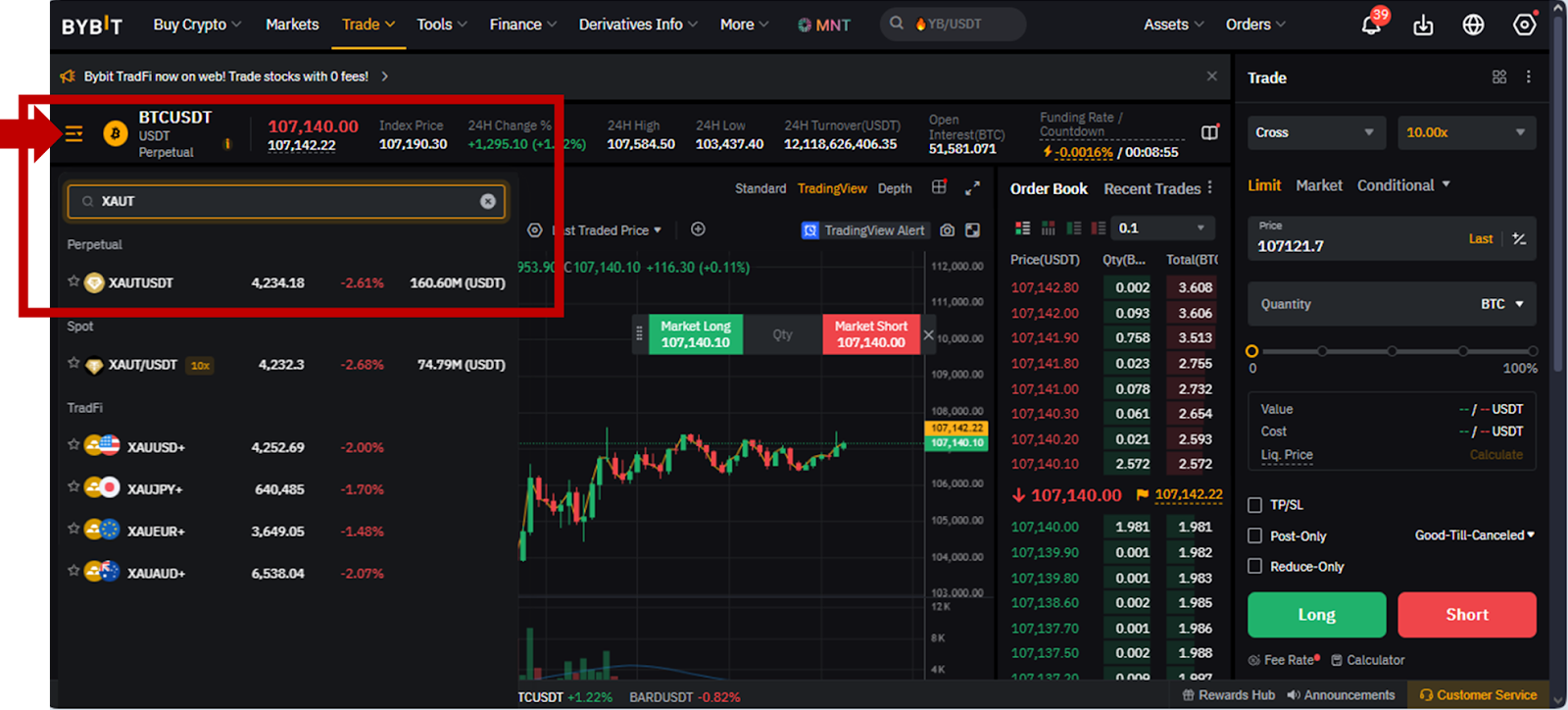Screen dimensions: 1568x710
Task: Open the Conditional order type dropdown
Action: (1403, 185)
